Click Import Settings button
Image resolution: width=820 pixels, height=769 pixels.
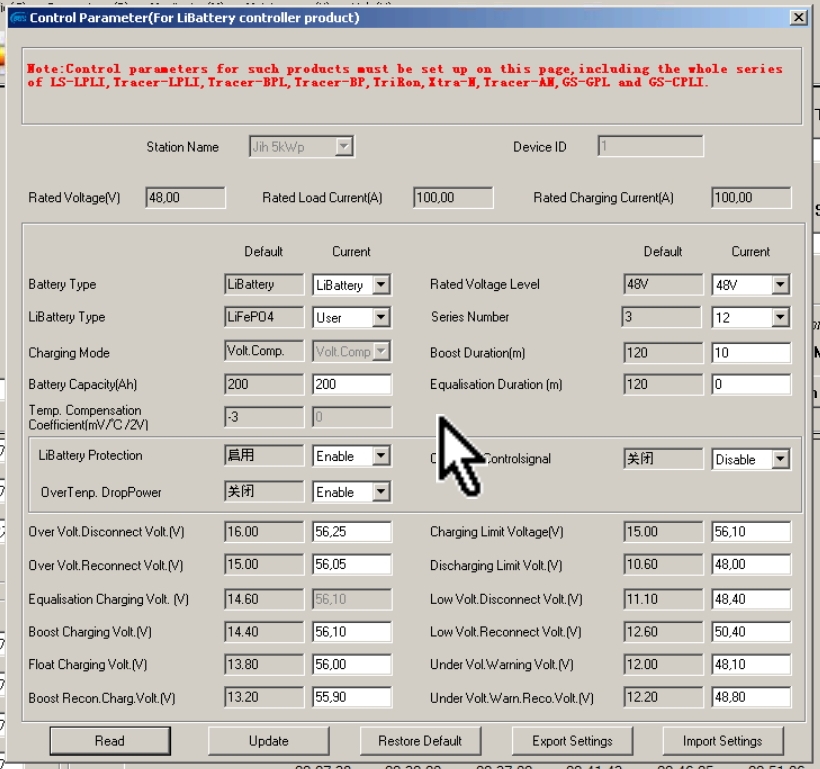tap(722, 741)
